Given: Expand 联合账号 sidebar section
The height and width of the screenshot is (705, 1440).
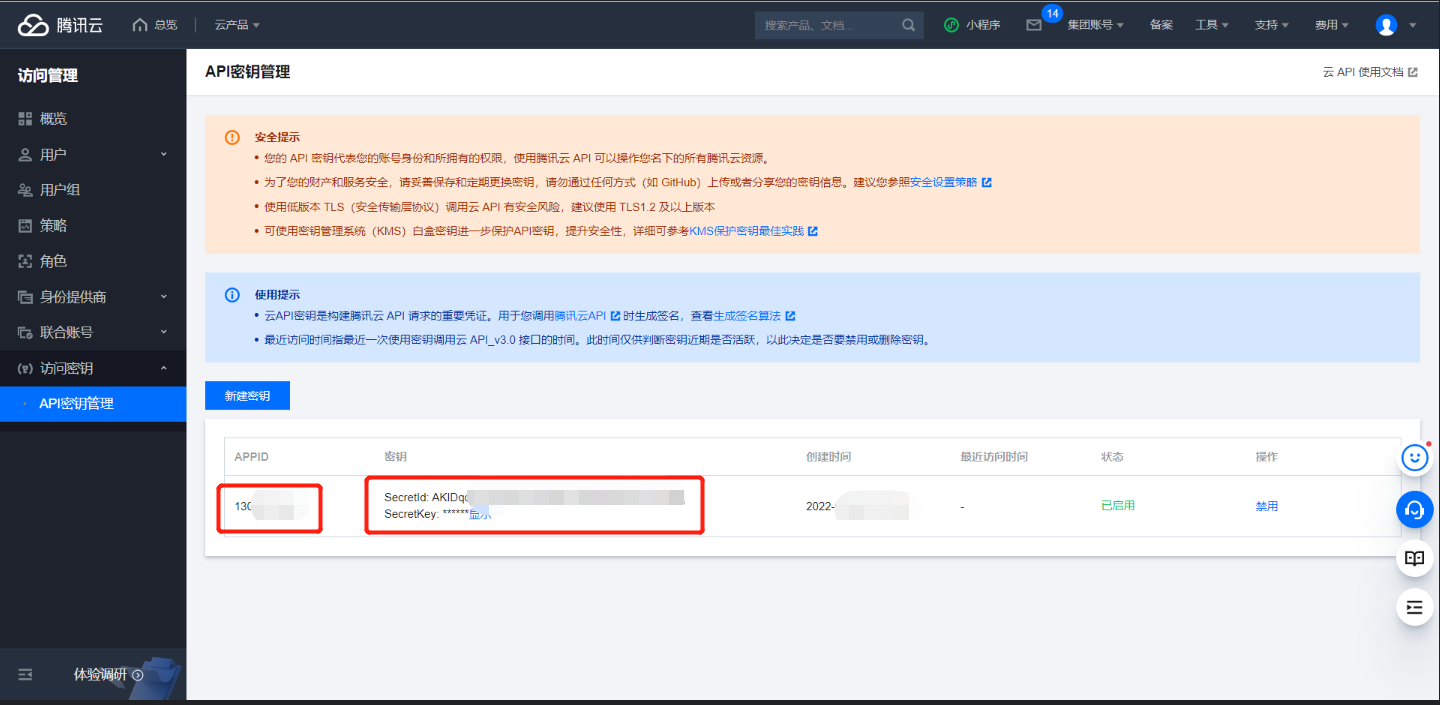Looking at the screenshot, I should 93,332.
